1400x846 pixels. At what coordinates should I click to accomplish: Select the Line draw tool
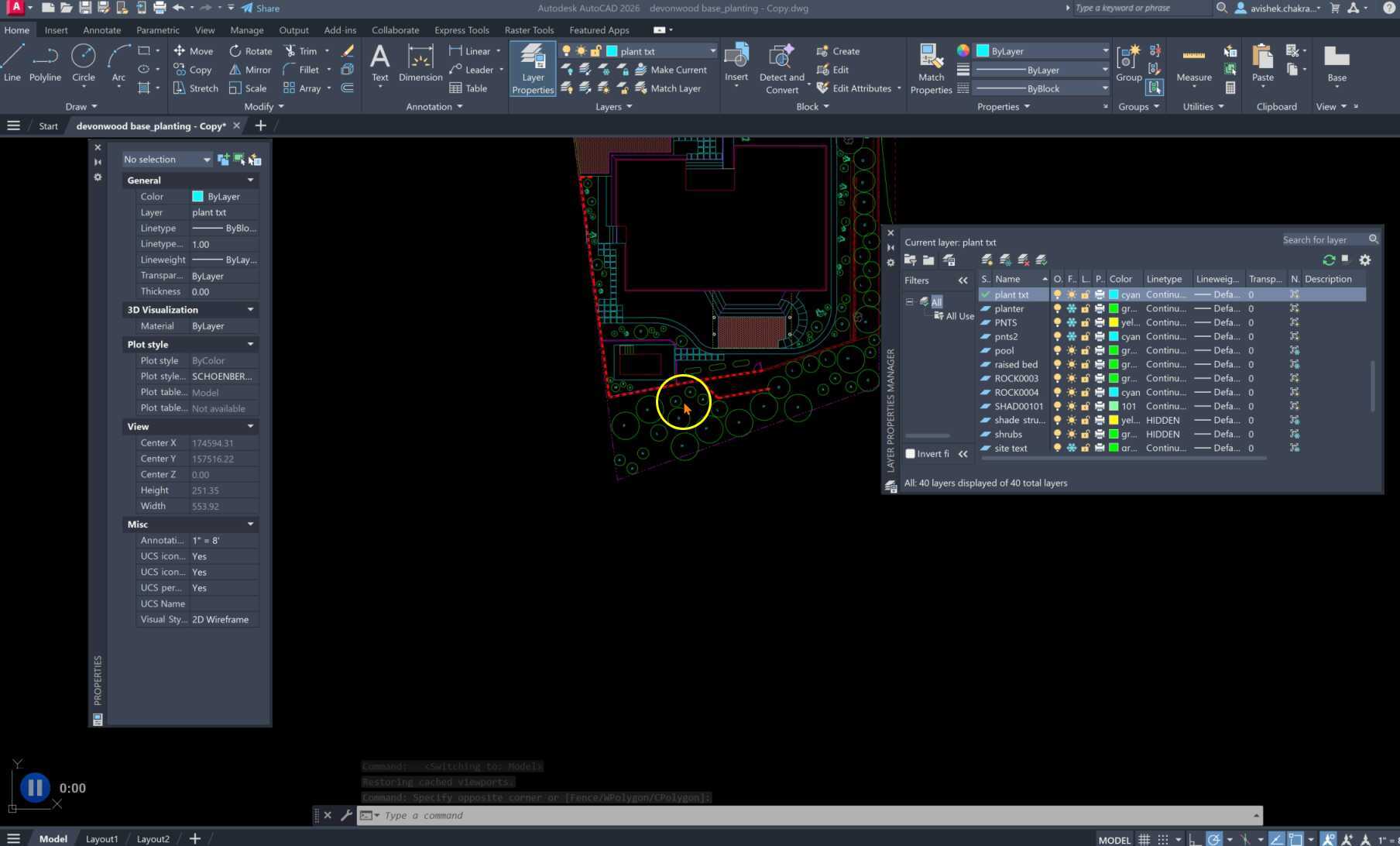12,63
